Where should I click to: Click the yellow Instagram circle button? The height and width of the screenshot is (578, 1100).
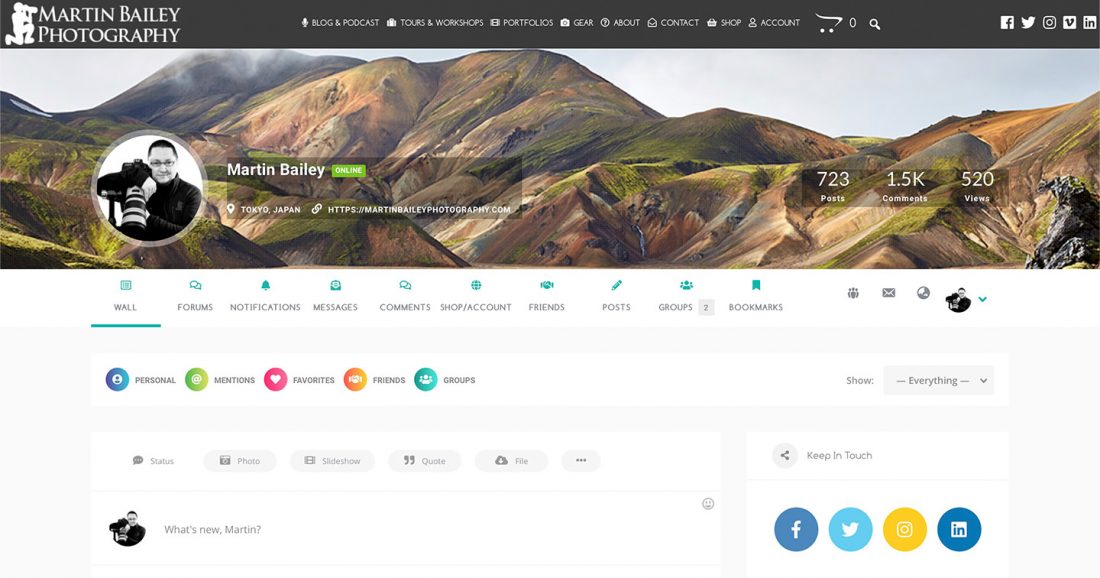click(x=904, y=530)
